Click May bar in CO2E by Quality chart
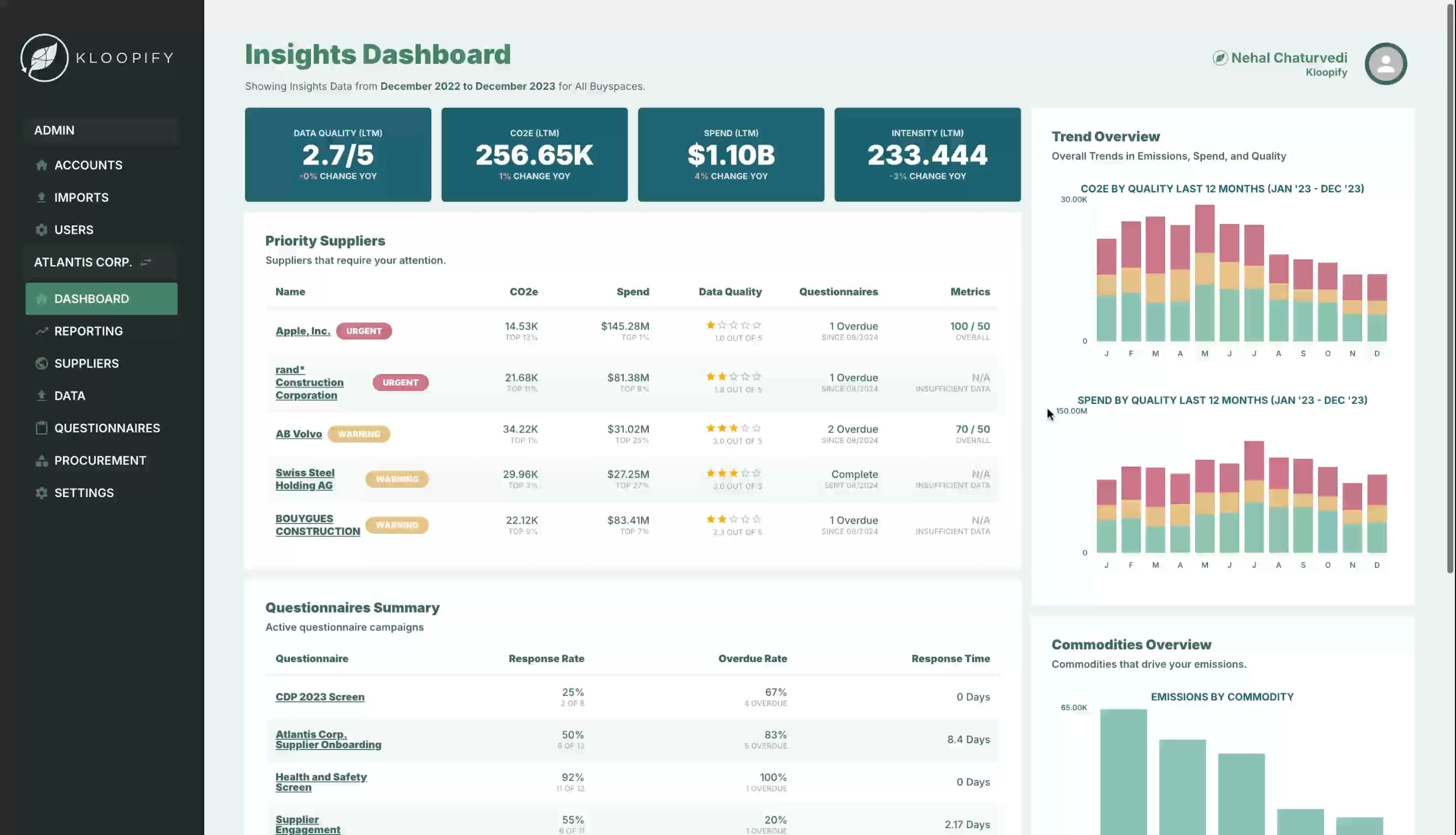This screenshot has width=1456, height=835. pos(1205,273)
